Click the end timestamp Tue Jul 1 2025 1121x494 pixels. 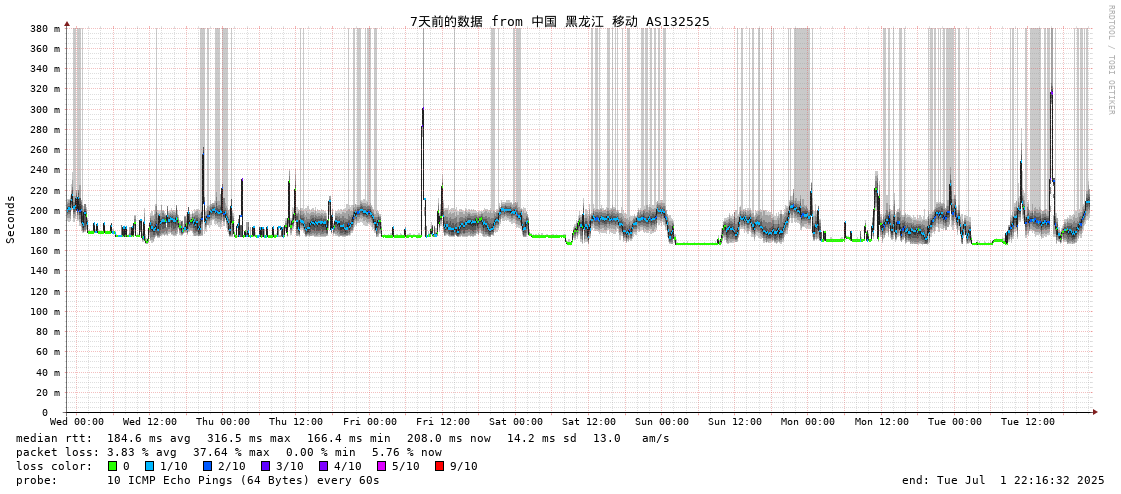(x=1003, y=480)
